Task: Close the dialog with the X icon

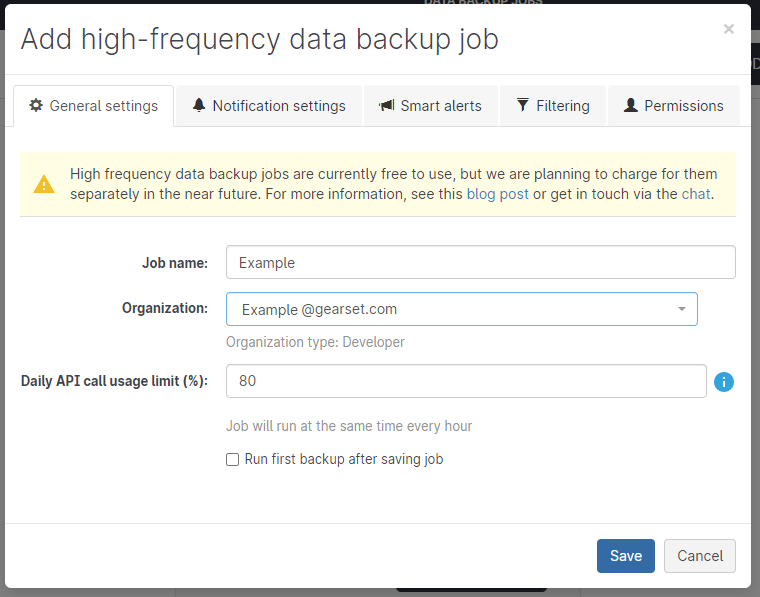Action: tap(729, 30)
